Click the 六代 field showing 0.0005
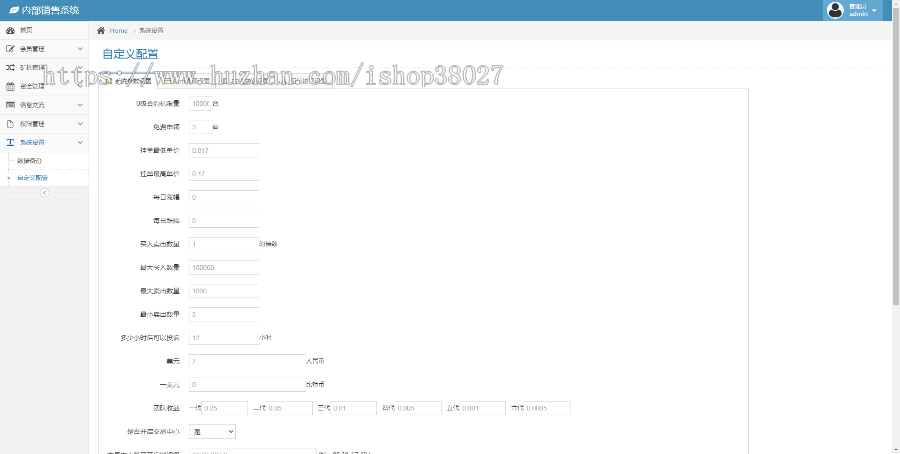This screenshot has width=900, height=454. (548, 408)
